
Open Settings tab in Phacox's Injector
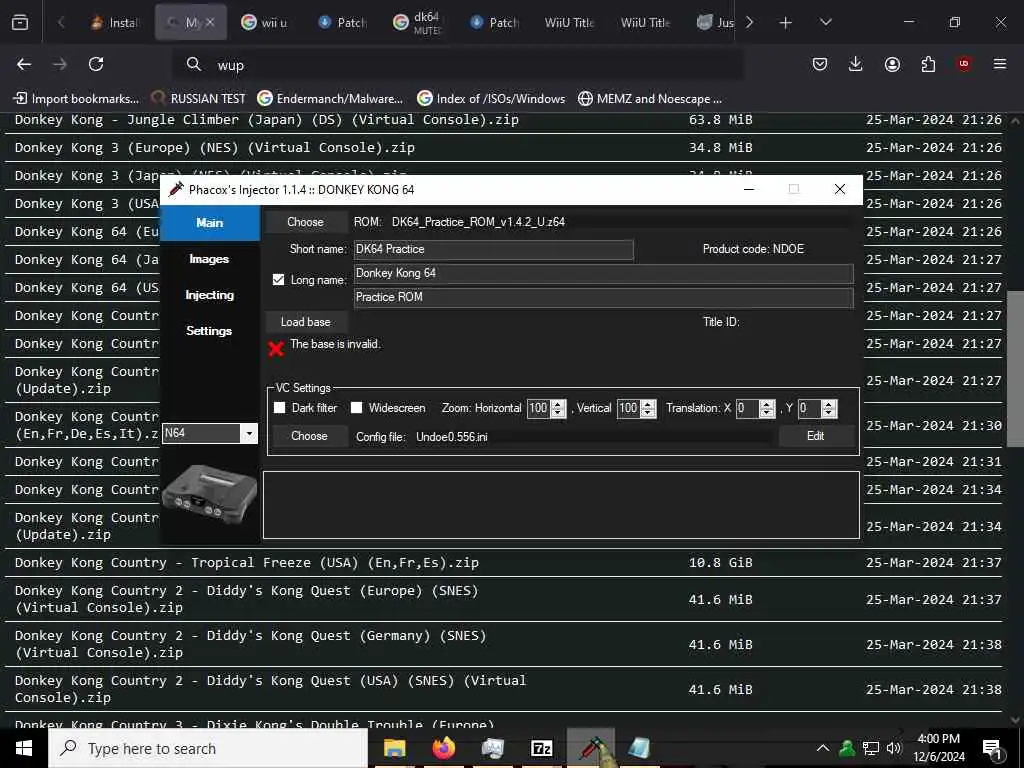[209, 331]
